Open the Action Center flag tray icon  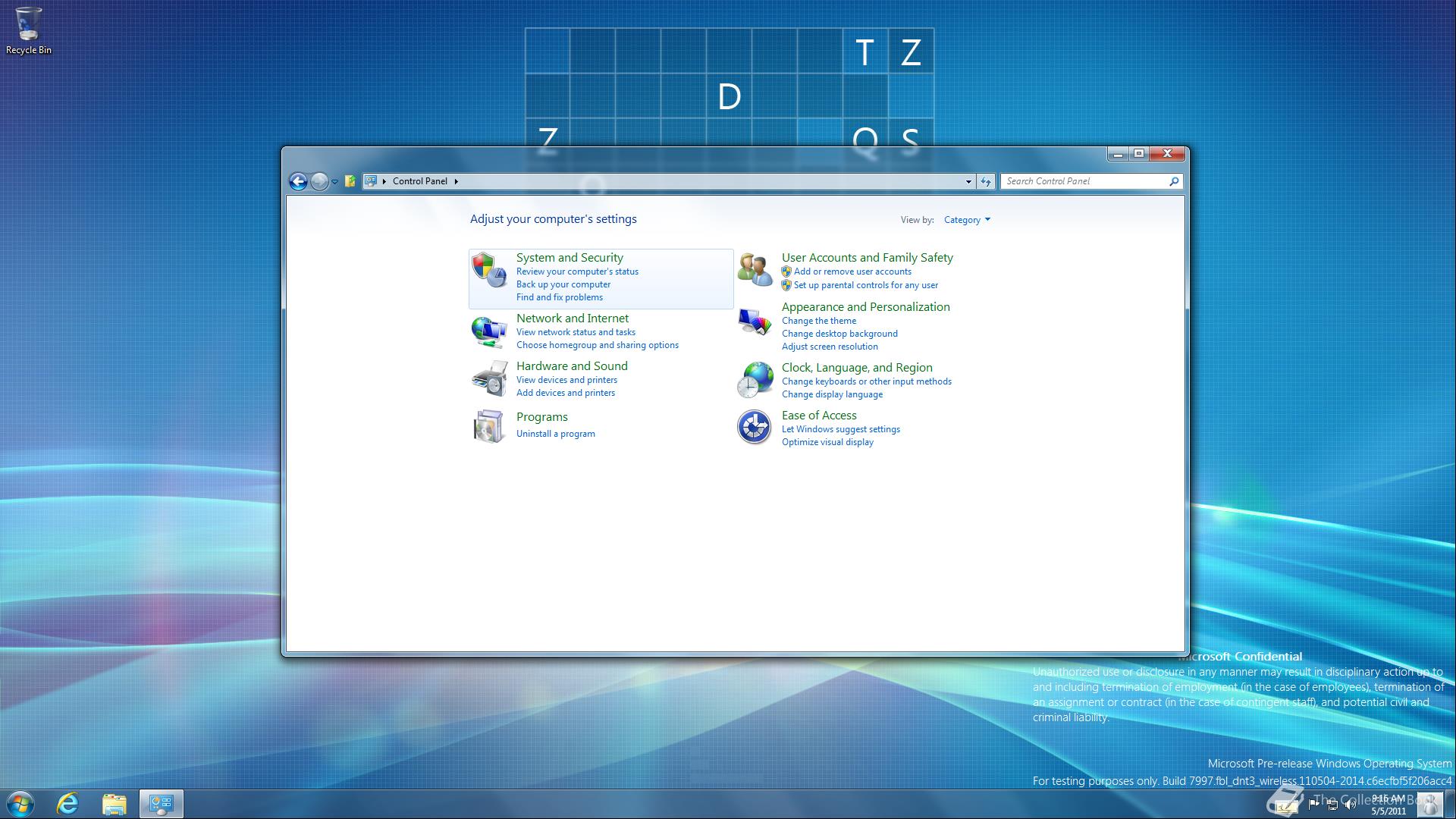tap(1313, 805)
